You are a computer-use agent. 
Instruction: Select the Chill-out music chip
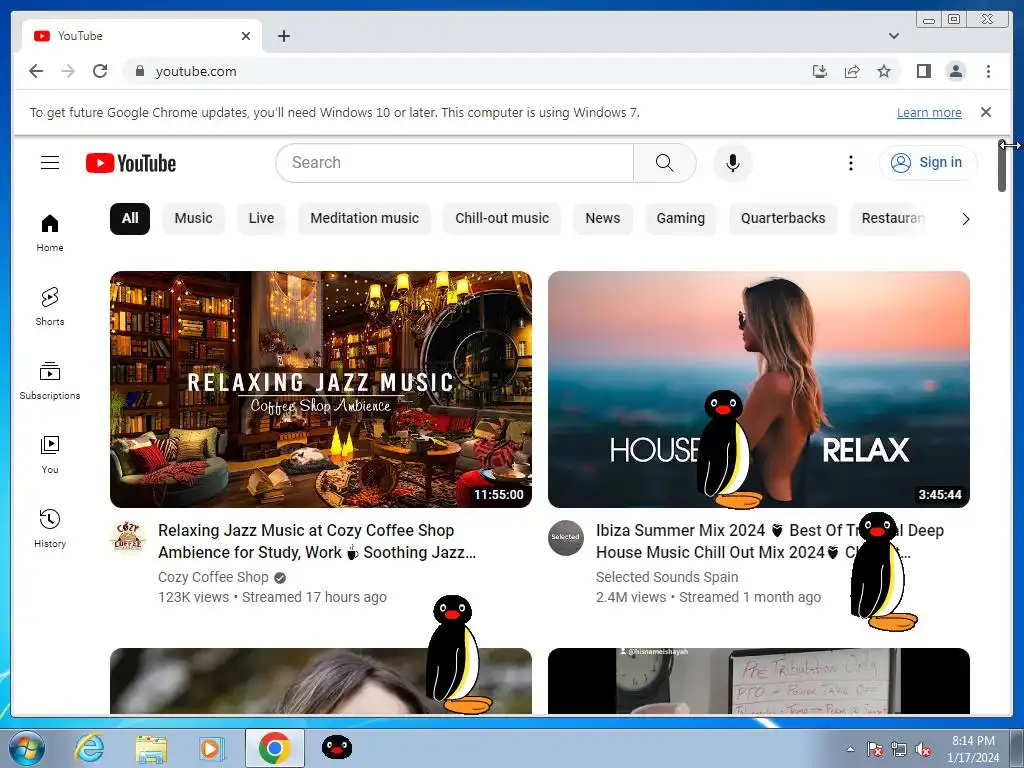pyautogui.click(x=502, y=218)
